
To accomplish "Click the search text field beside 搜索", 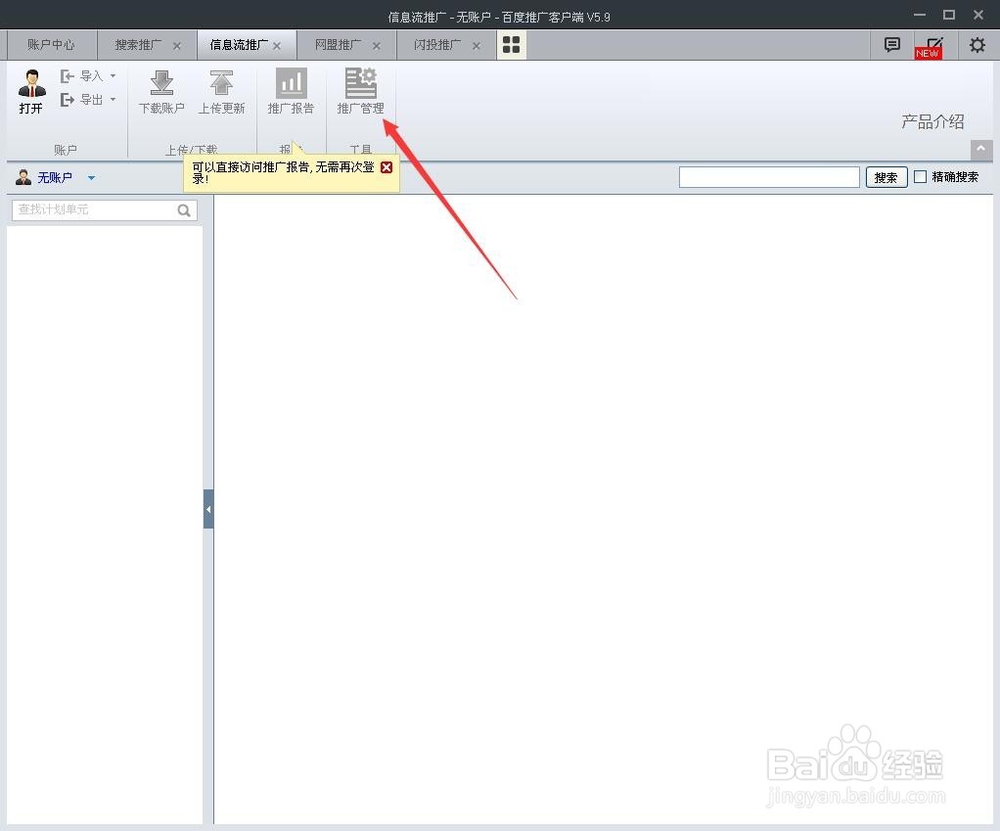I will pos(769,177).
